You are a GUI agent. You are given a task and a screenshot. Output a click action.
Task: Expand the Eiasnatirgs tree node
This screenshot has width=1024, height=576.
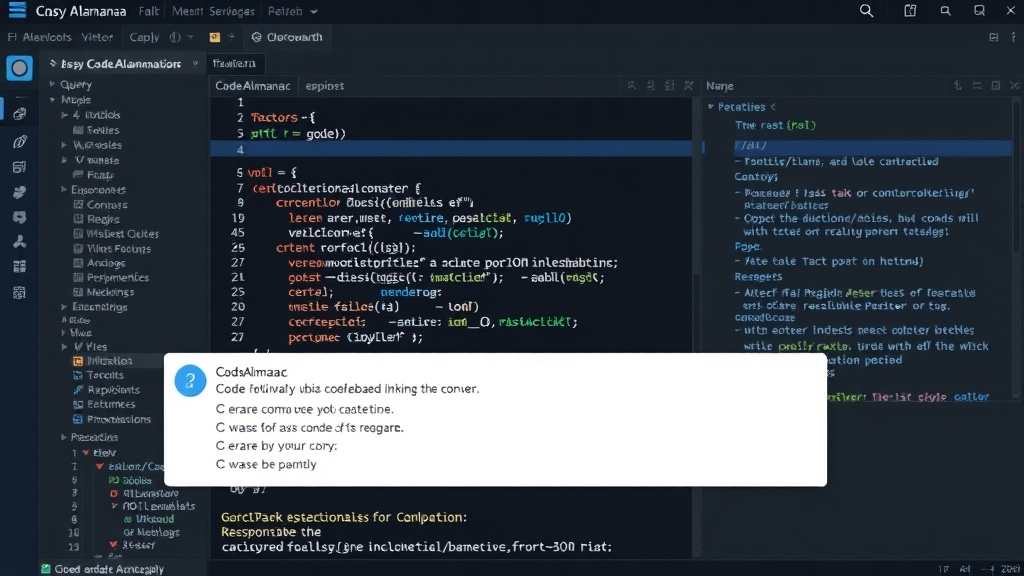tap(64, 307)
